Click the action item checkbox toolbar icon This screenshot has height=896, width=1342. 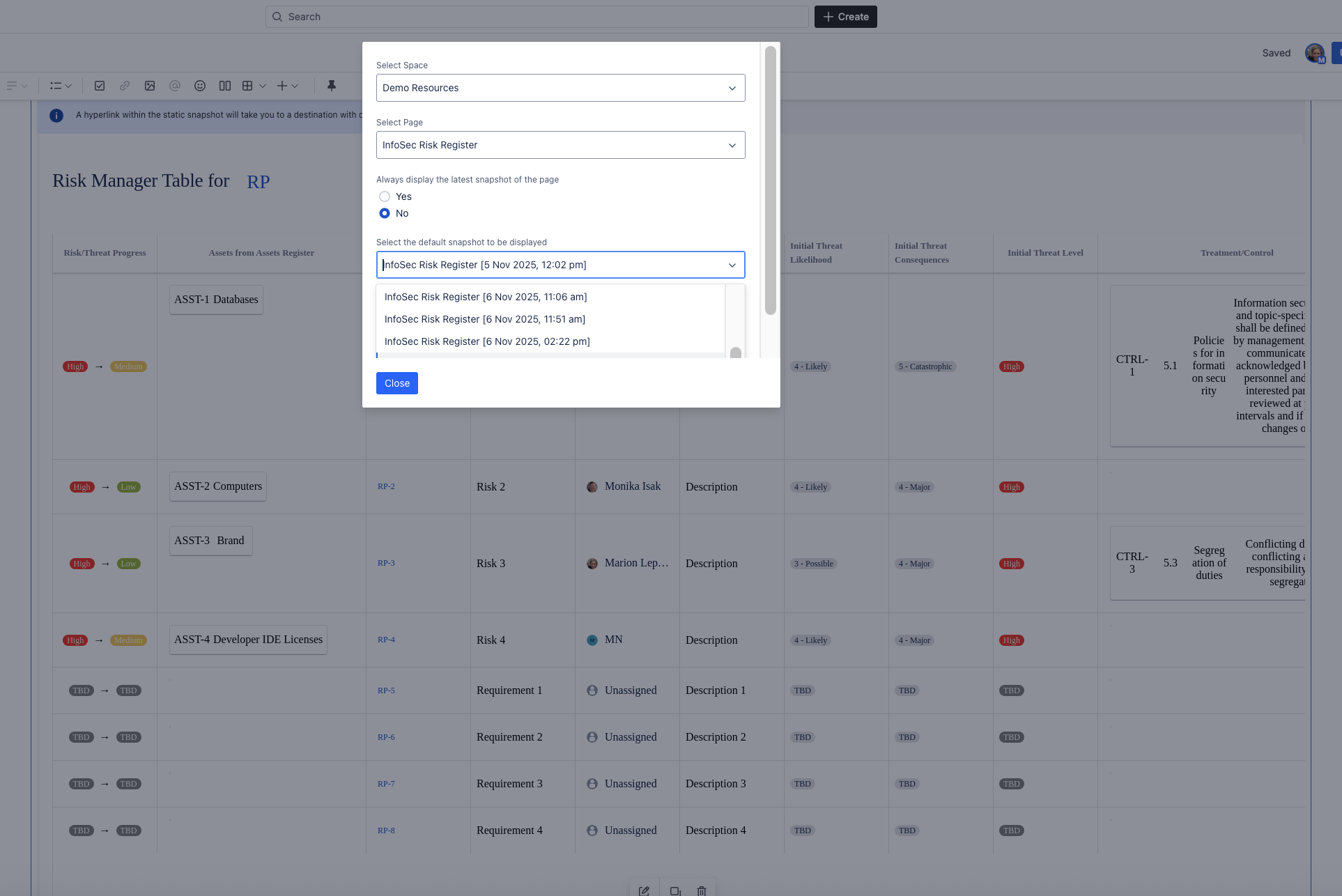point(100,86)
